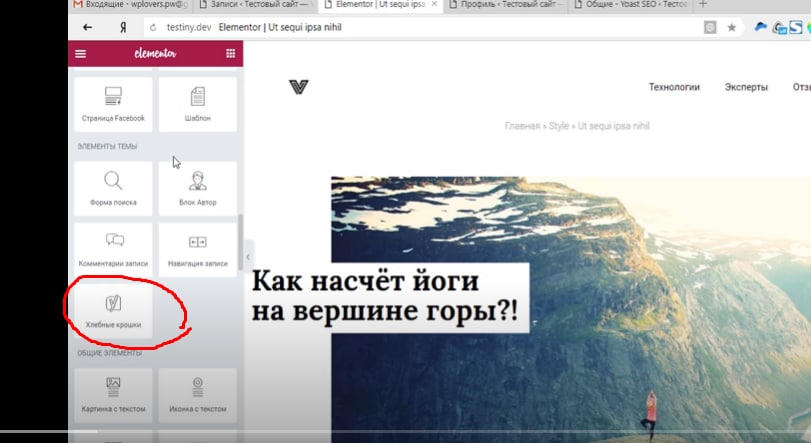Open the Эксперты menu item
The image size is (811, 443).
click(x=746, y=87)
